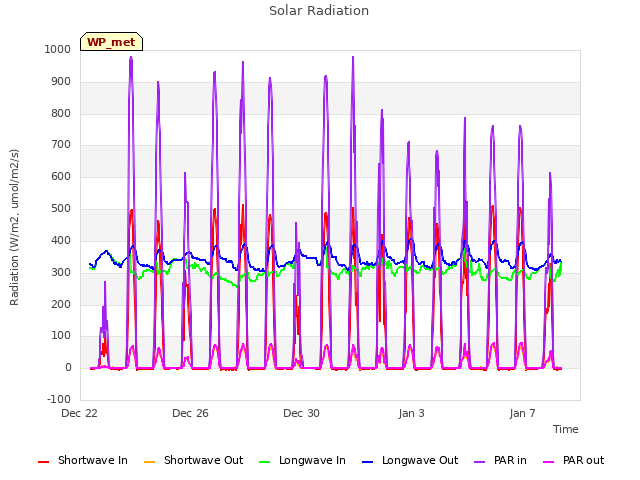Toggle the Shortwave Out legend entry

(194, 460)
